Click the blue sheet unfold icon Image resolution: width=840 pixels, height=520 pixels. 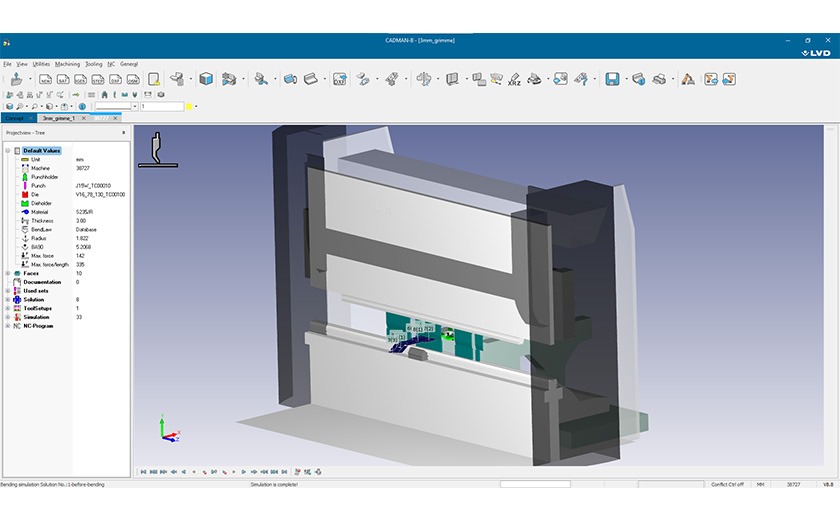[x=290, y=79]
